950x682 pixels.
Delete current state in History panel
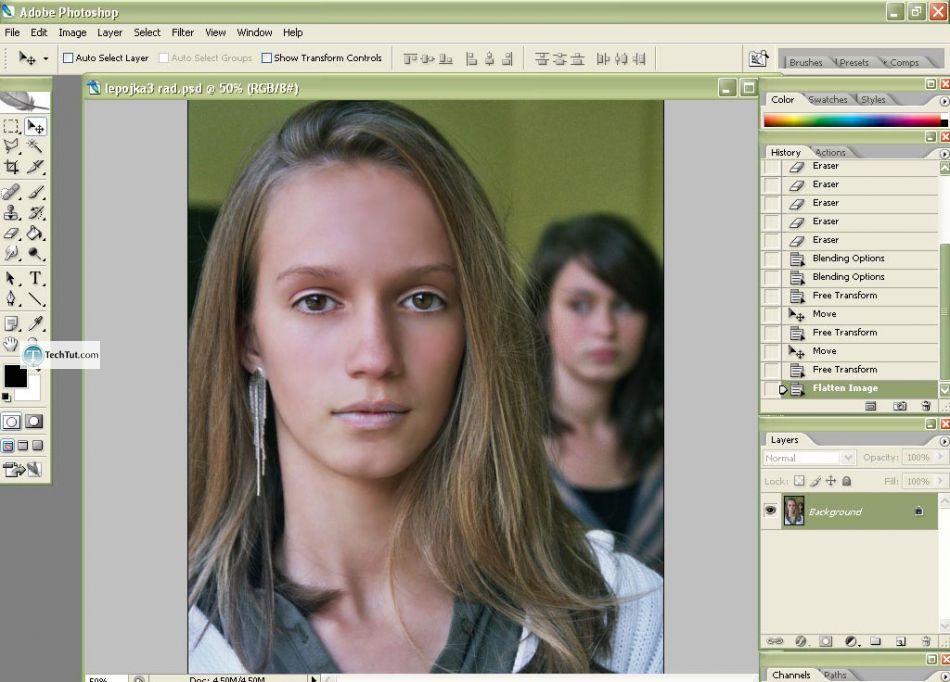pos(925,406)
